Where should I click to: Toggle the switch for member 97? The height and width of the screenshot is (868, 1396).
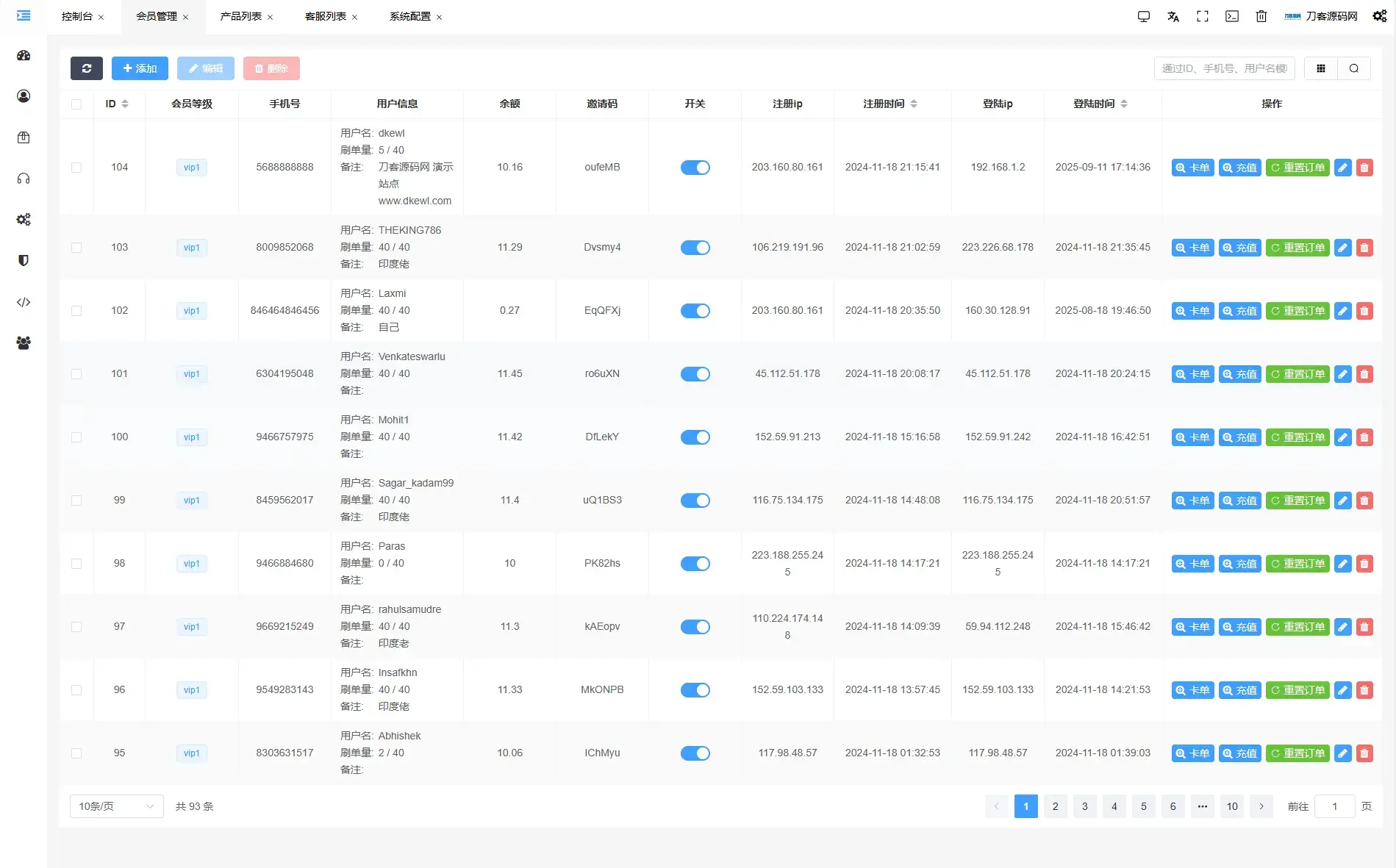tap(695, 627)
